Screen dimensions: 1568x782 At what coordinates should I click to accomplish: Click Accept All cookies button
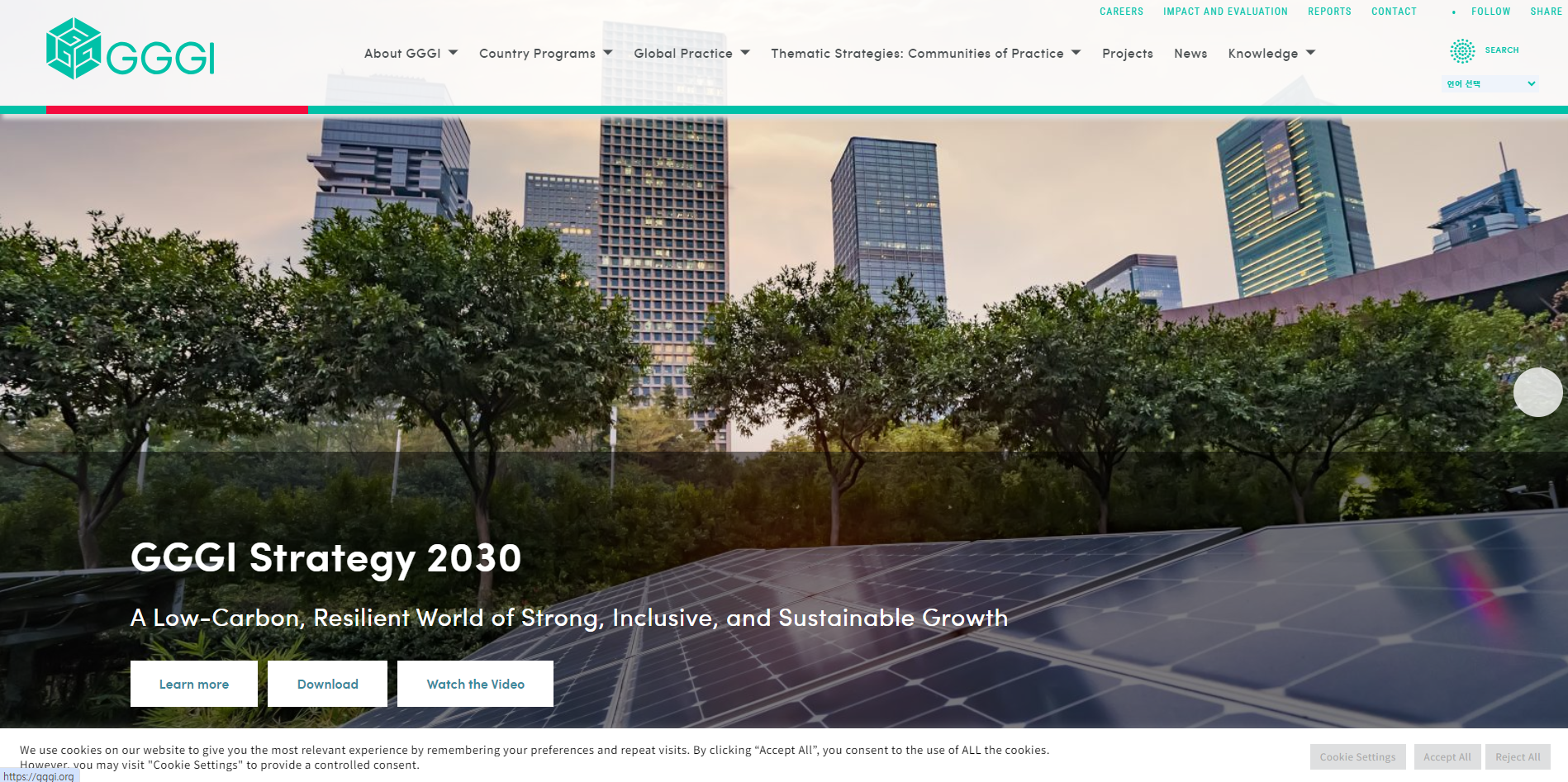(1447, 757)
